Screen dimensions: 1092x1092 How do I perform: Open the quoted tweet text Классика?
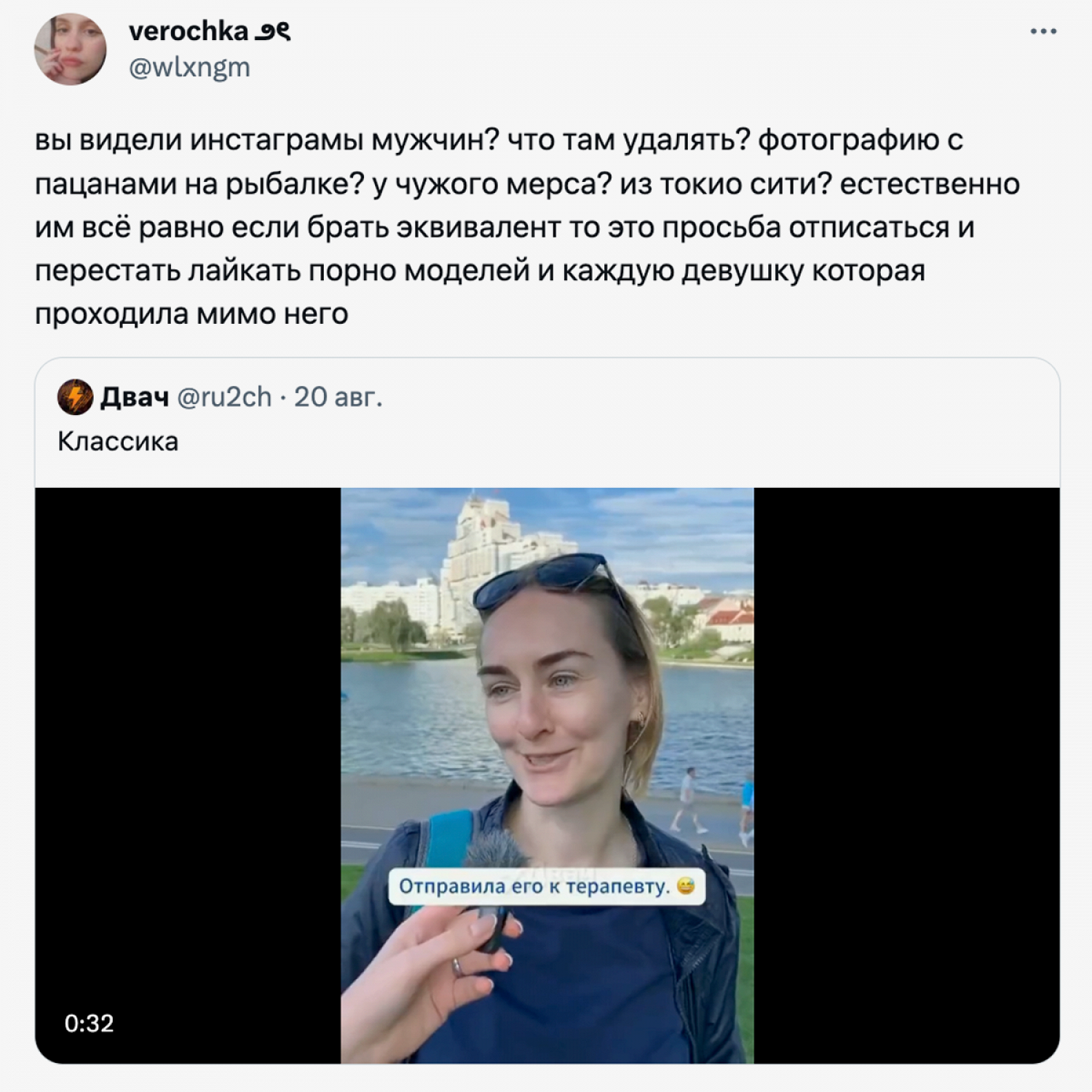pos(118,441)
